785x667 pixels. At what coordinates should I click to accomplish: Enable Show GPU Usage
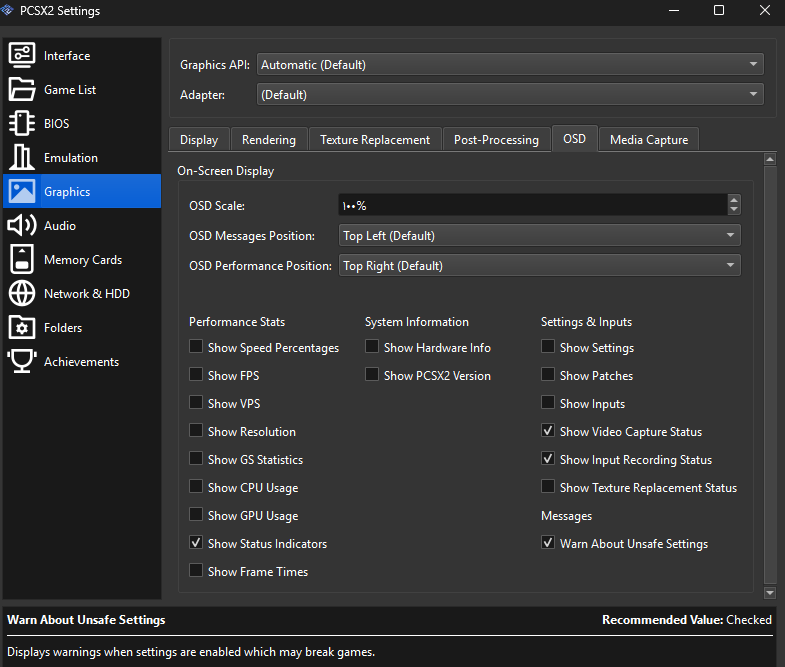196,515
